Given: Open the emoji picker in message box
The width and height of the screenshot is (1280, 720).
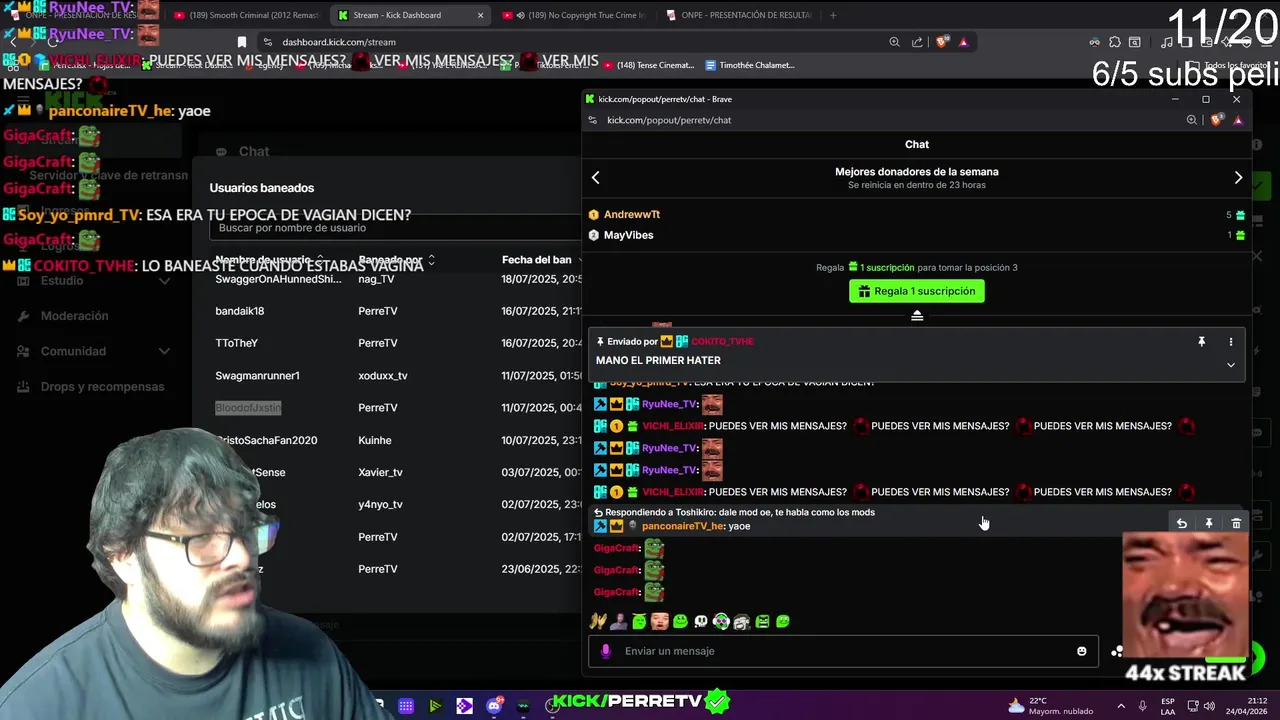Looking at the screenshot, I should click(x=1081, y=651).
